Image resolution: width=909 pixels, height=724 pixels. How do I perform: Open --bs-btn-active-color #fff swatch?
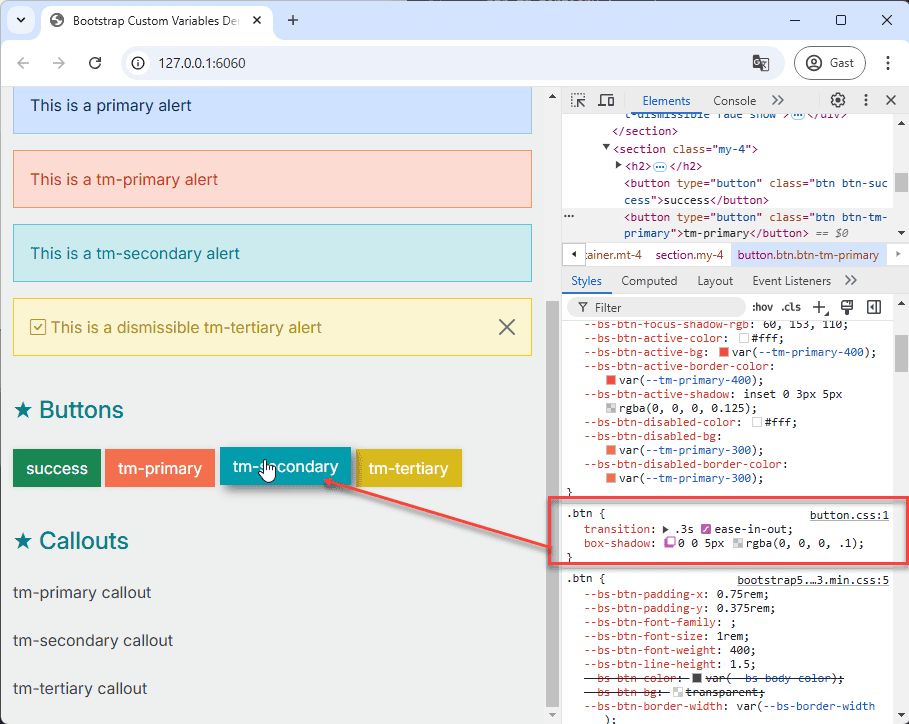pos(744,339)
